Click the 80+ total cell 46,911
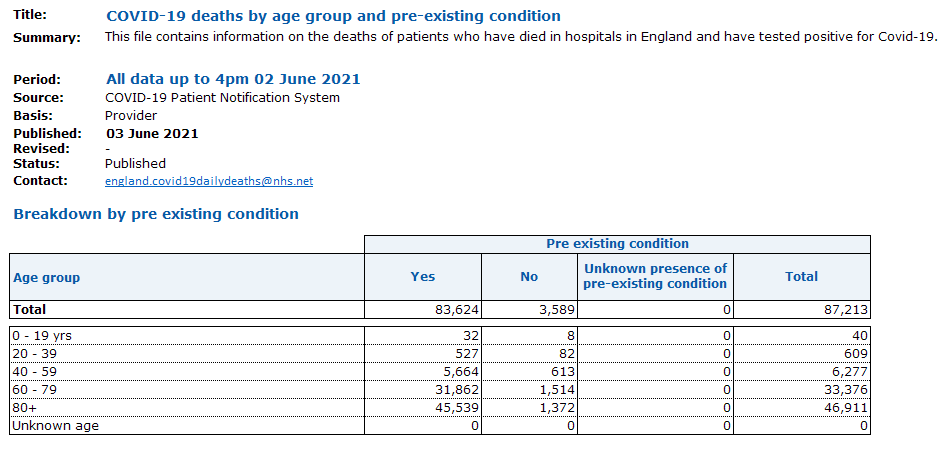The image size is (938, 453). tap(801, 408)
